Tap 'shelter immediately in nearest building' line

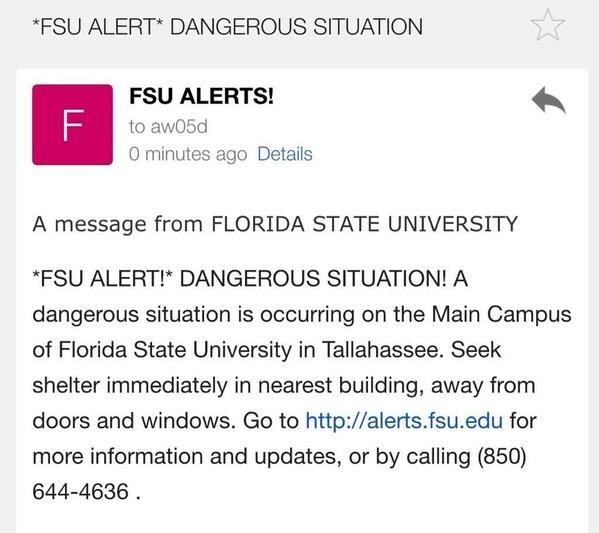(228, 385)
